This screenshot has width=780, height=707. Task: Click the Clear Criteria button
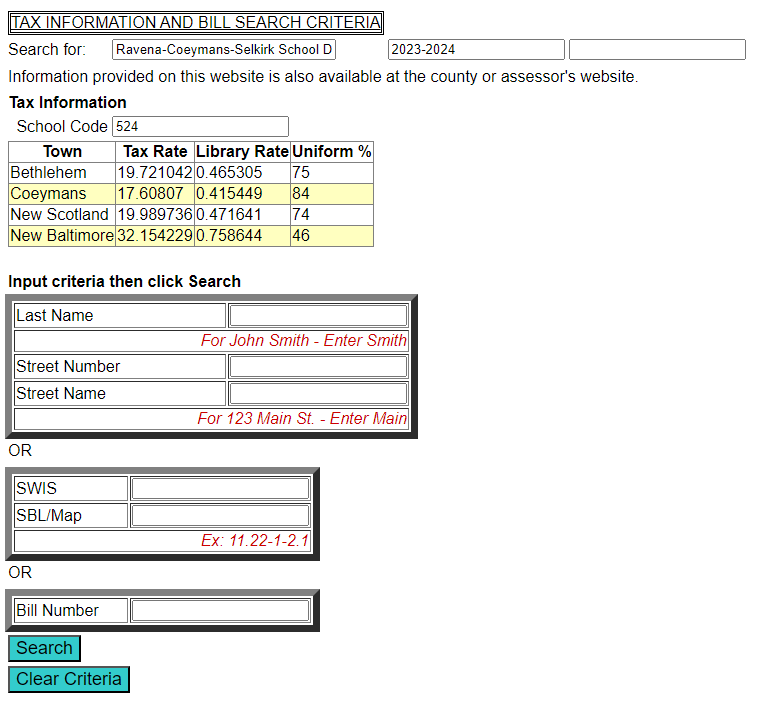[x=69, y=679]
